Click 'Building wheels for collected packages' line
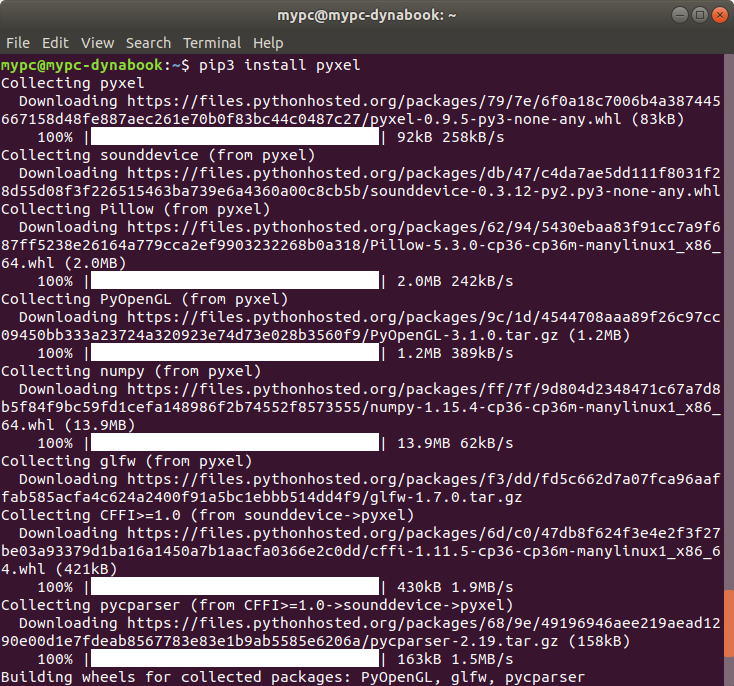Screen dimensions: 734x686 pos(293,677)
